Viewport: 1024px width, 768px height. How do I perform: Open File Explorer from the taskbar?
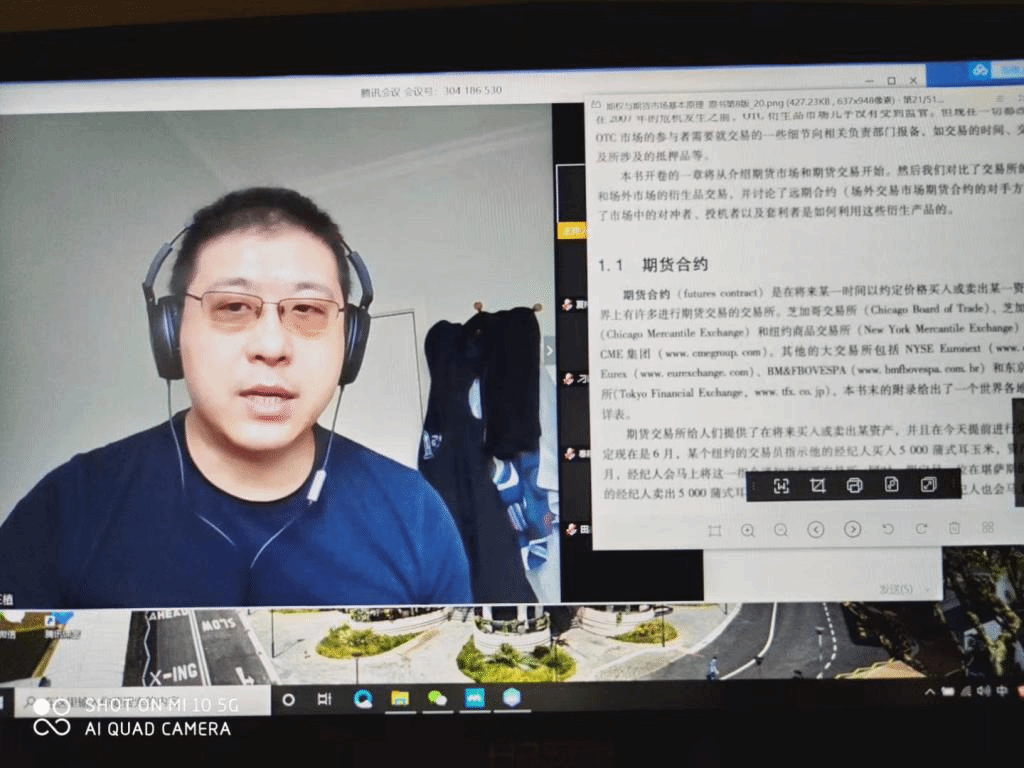[x=400, y=698]
